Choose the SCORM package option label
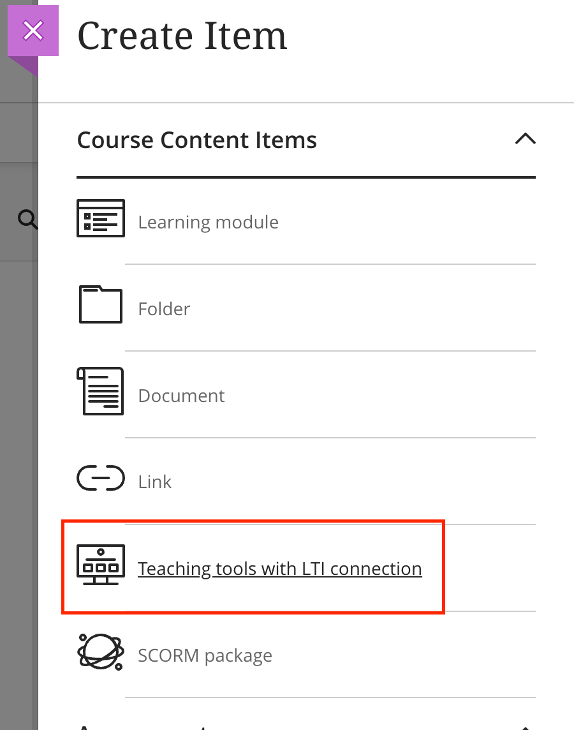Image resolution: width=574 pixels, height=730 pixels. [205, 656]
